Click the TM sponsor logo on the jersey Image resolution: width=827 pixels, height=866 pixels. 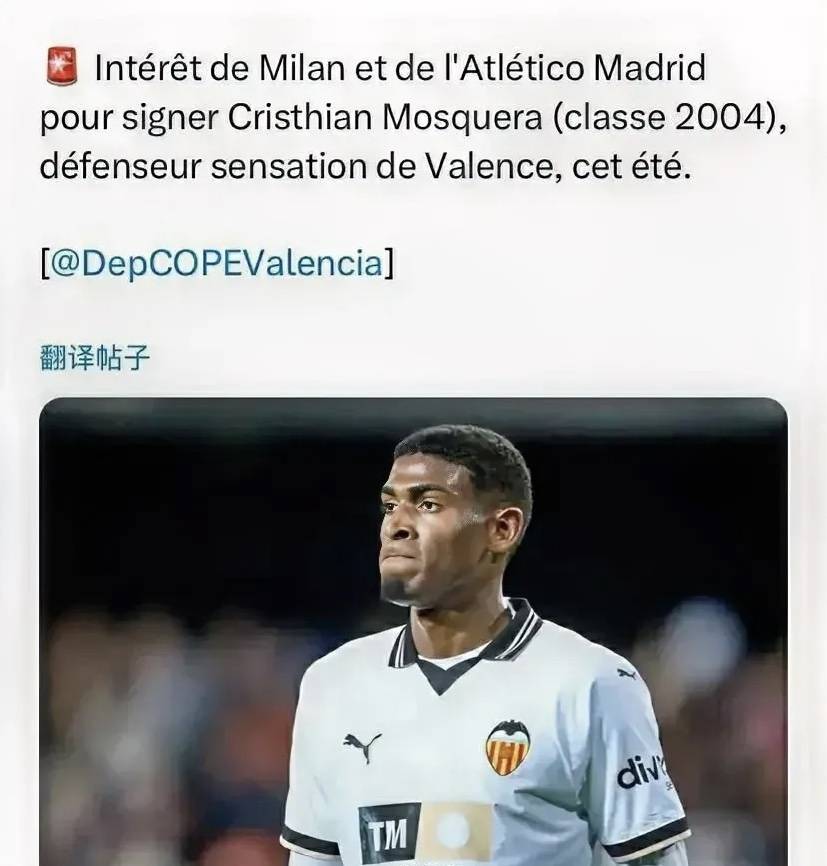pos(389,834)
